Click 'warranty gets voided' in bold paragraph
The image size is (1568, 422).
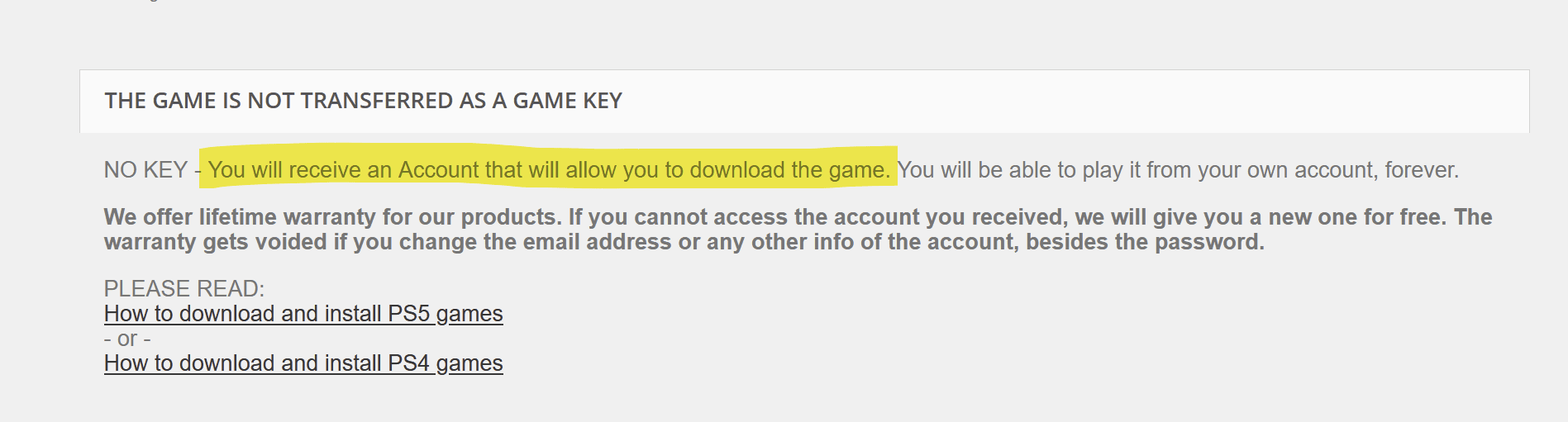click(215, 242)
